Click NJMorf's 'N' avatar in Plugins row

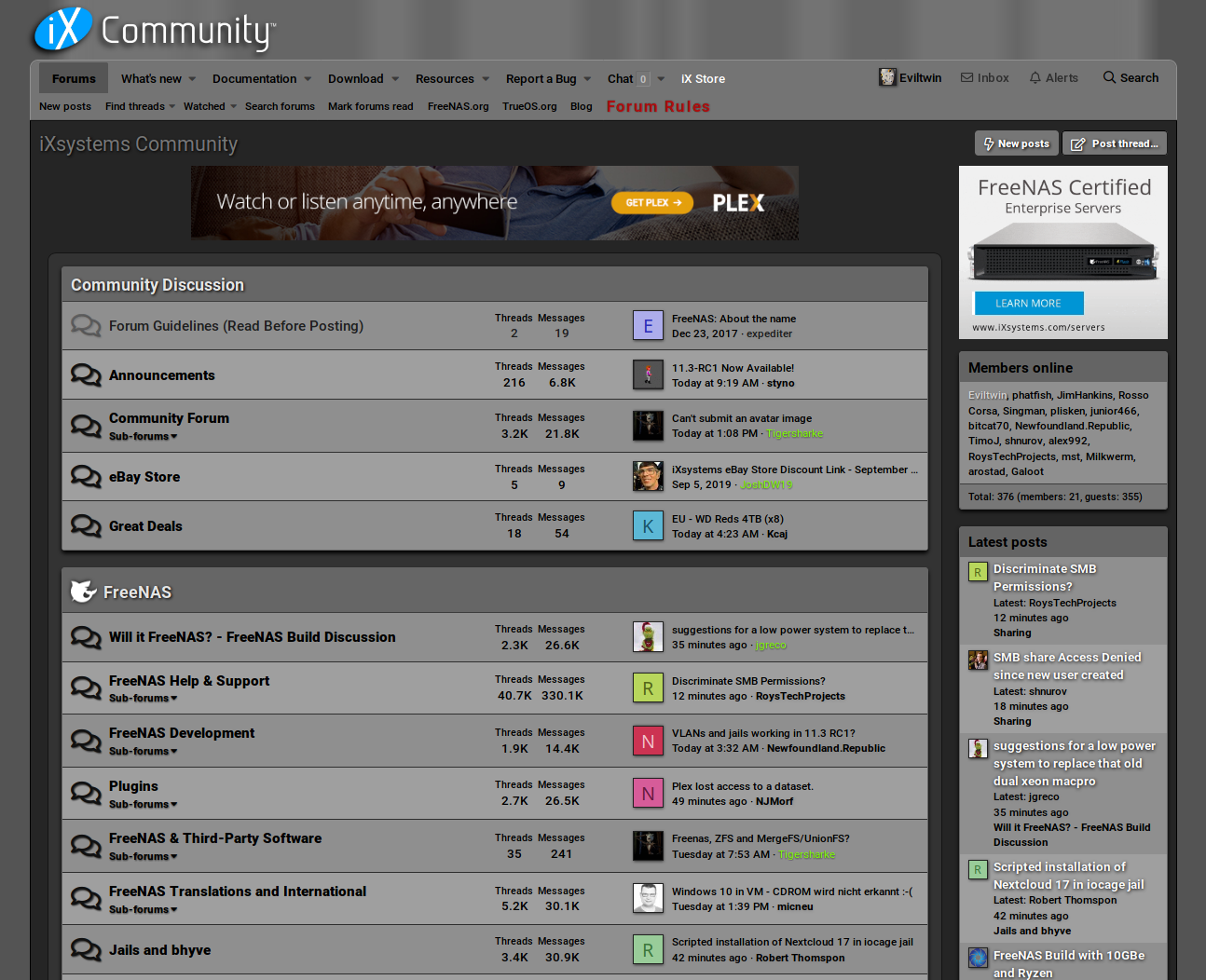648,794
